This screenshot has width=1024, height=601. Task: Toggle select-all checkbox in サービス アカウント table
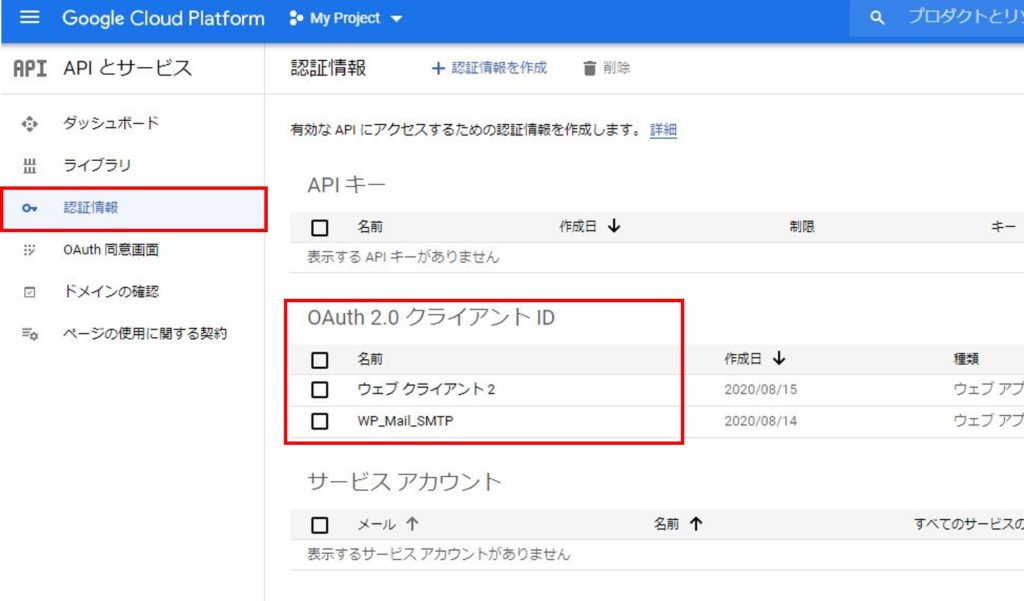click(319, 525)
